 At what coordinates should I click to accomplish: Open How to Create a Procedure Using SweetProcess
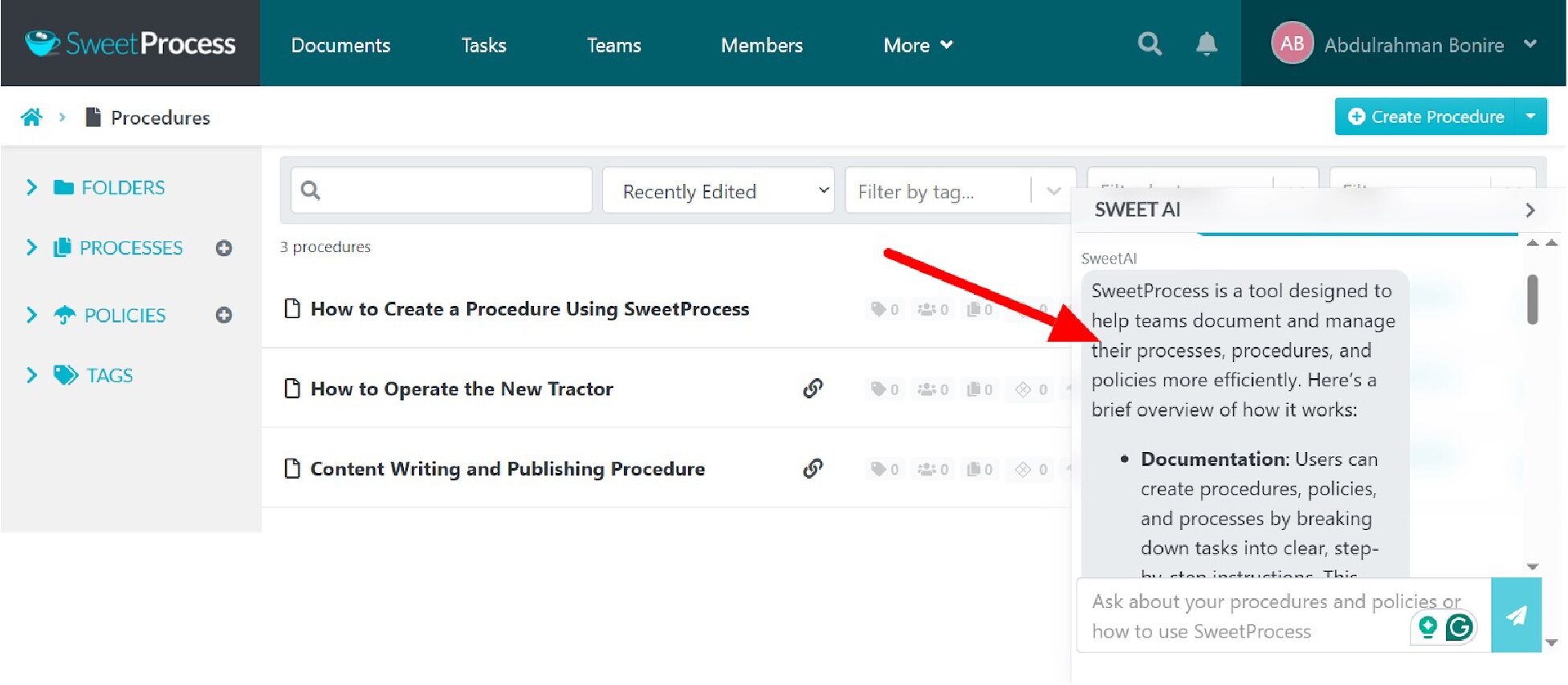pos(530,309)
